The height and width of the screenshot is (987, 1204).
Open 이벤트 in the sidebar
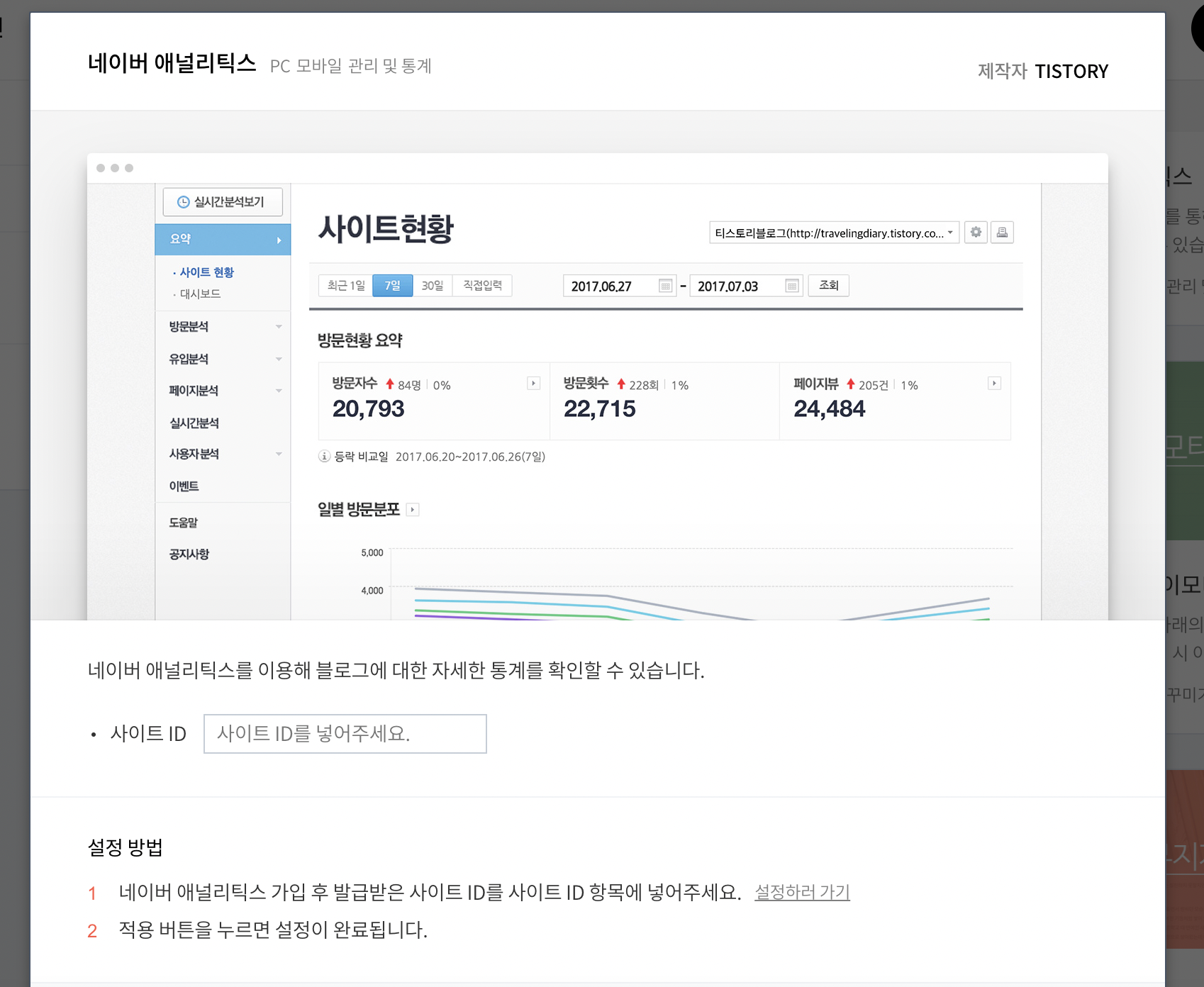tap(184, 486)
